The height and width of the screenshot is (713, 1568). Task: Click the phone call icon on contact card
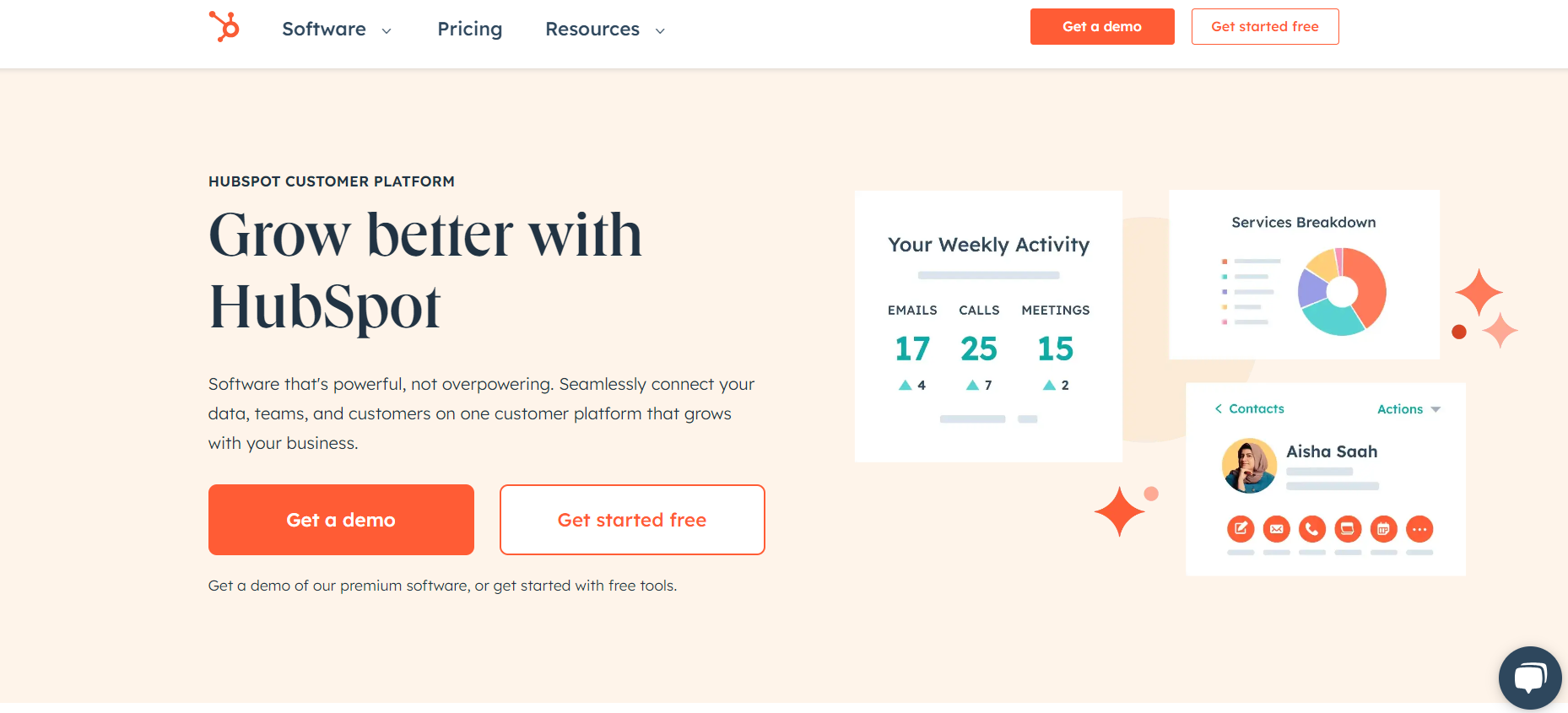click(1312, 529)
